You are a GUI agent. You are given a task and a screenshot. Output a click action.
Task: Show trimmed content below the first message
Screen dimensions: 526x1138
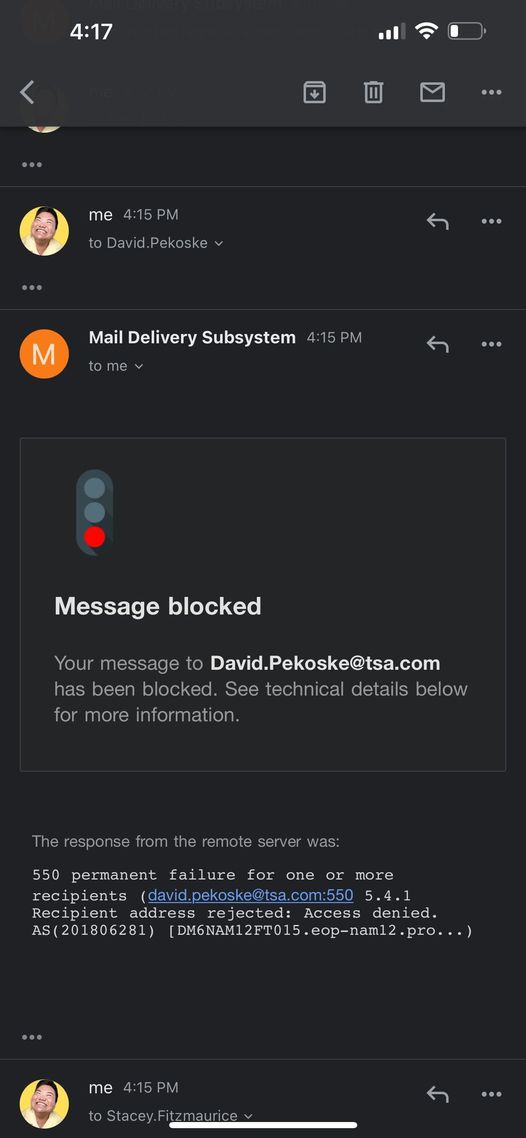[32, 165]
